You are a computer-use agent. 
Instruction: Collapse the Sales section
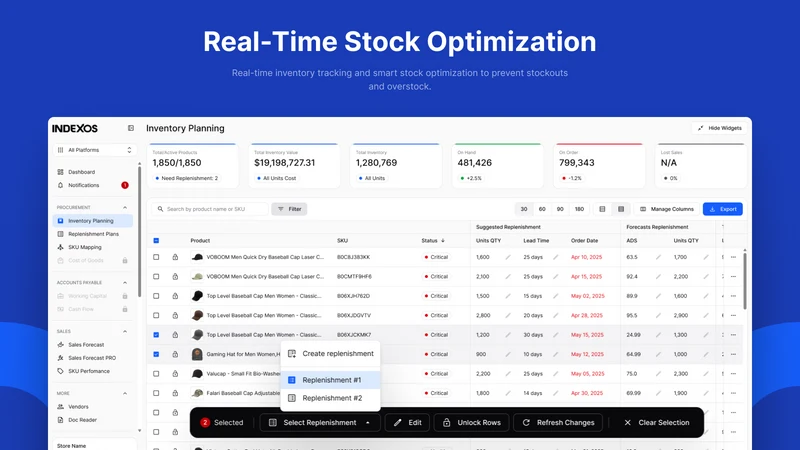coord(125,332)
